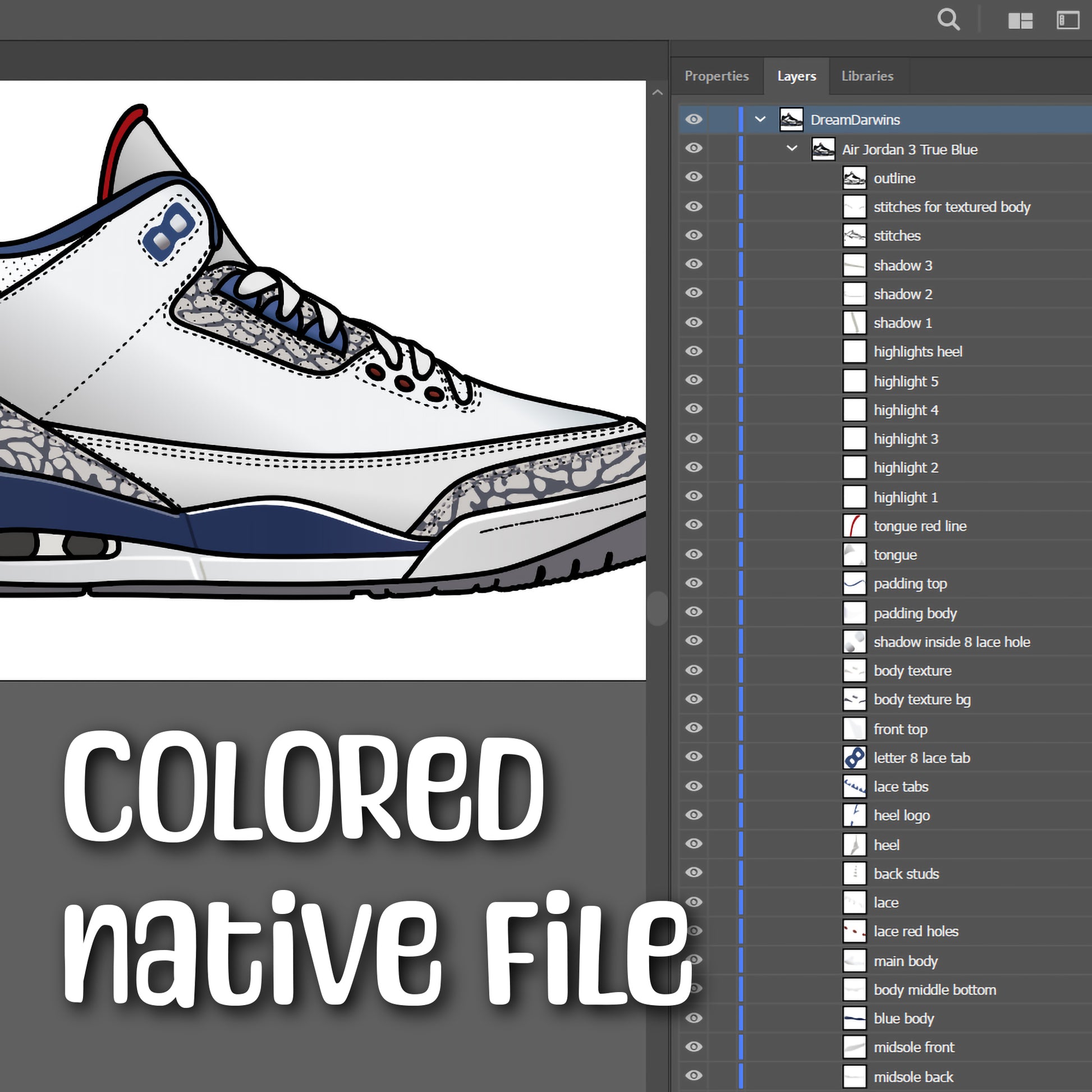Toggle visibility of the main body layer

click(x=694, y=961)
